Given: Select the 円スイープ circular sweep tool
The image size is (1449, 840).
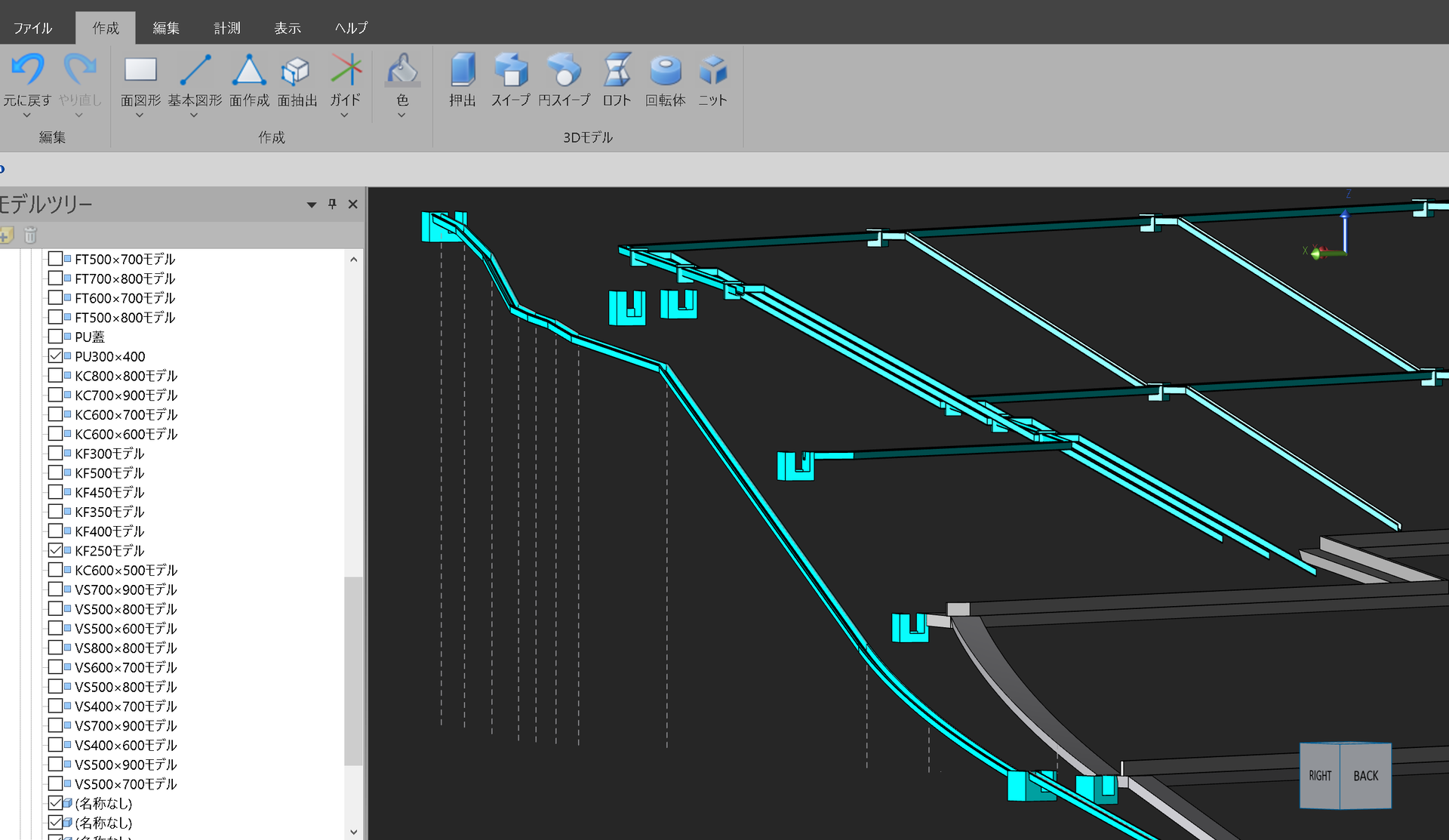Looking at the screenshot, I should [564, 70].
